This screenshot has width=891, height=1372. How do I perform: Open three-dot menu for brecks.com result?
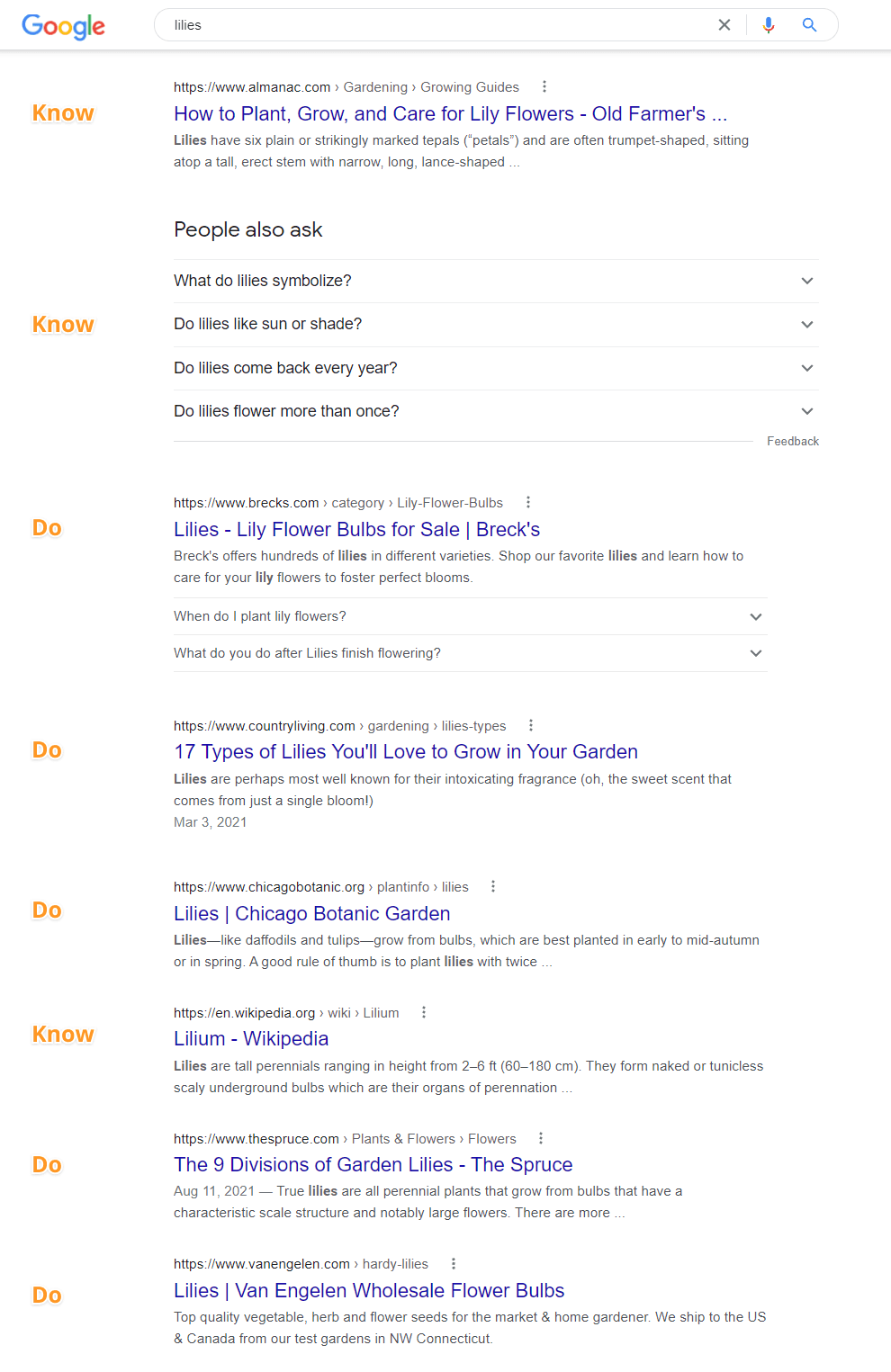pyautogui.click(x=528, y=503)
